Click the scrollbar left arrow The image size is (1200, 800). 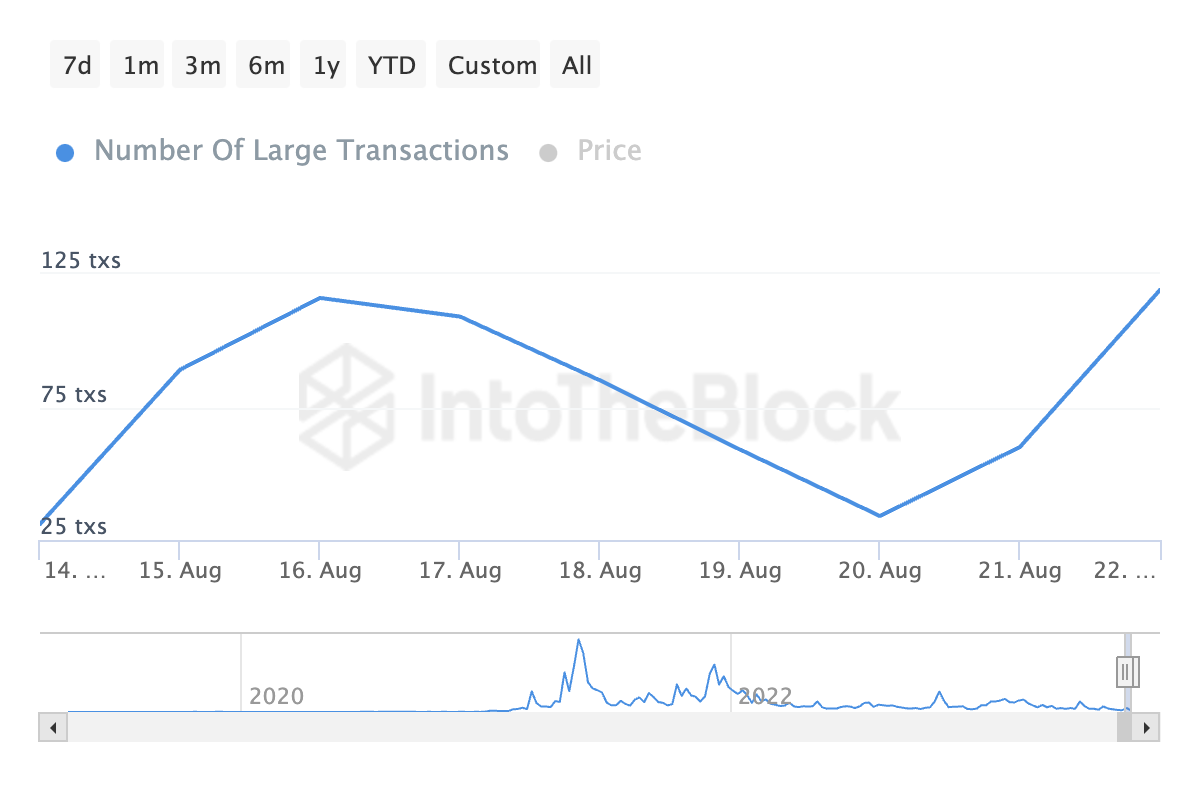(53, 727)
